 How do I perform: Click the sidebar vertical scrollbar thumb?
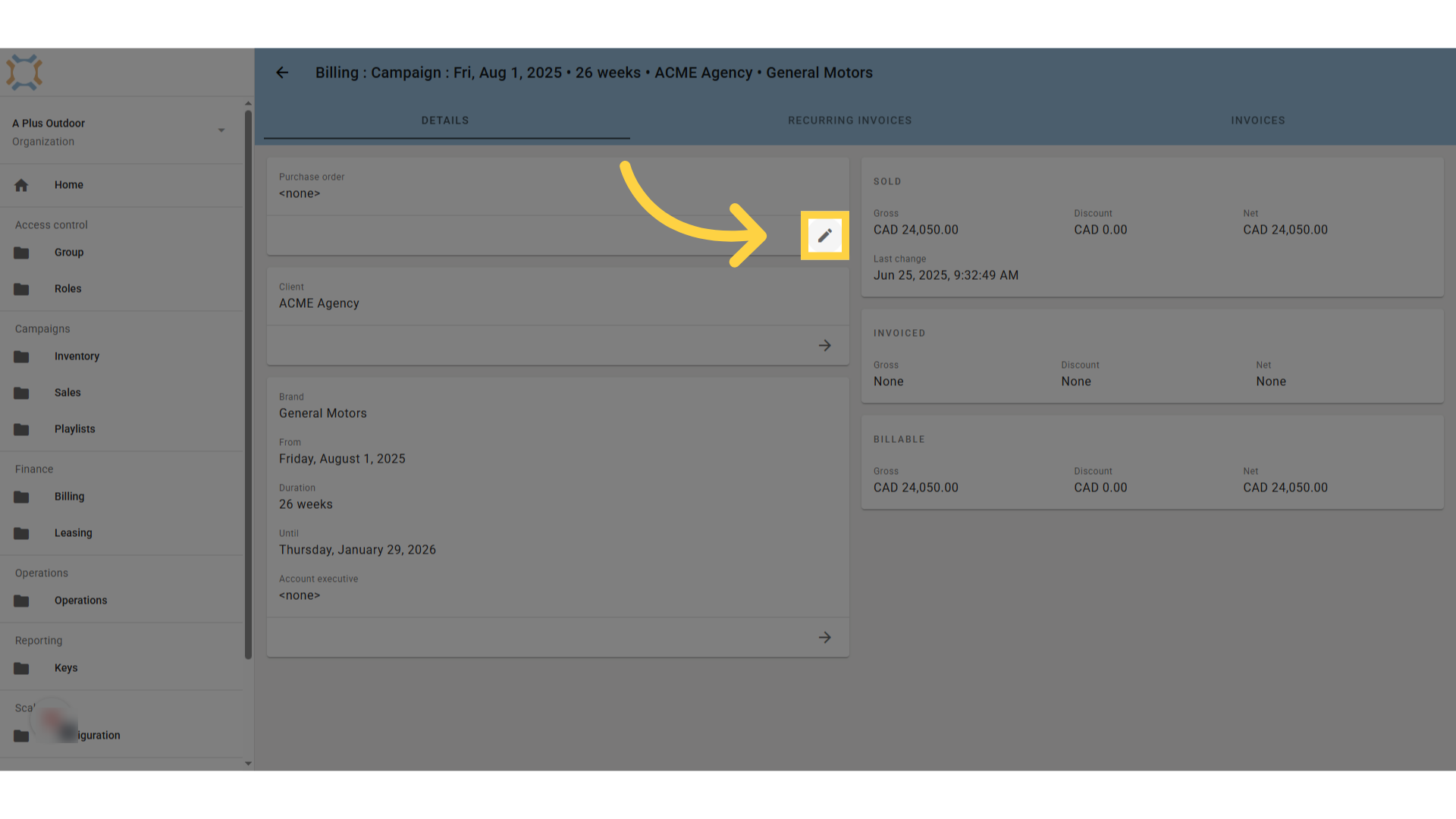coord(248,385)
